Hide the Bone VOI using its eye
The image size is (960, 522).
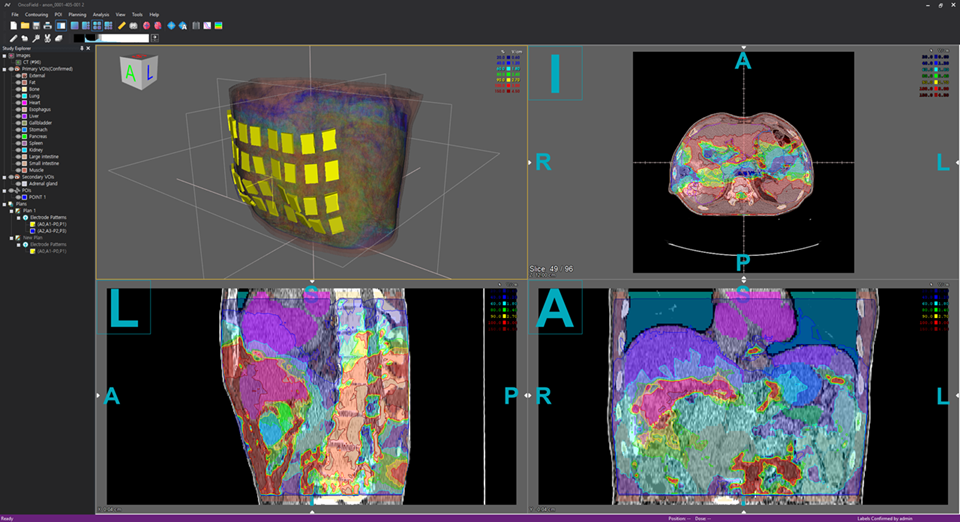18,89
